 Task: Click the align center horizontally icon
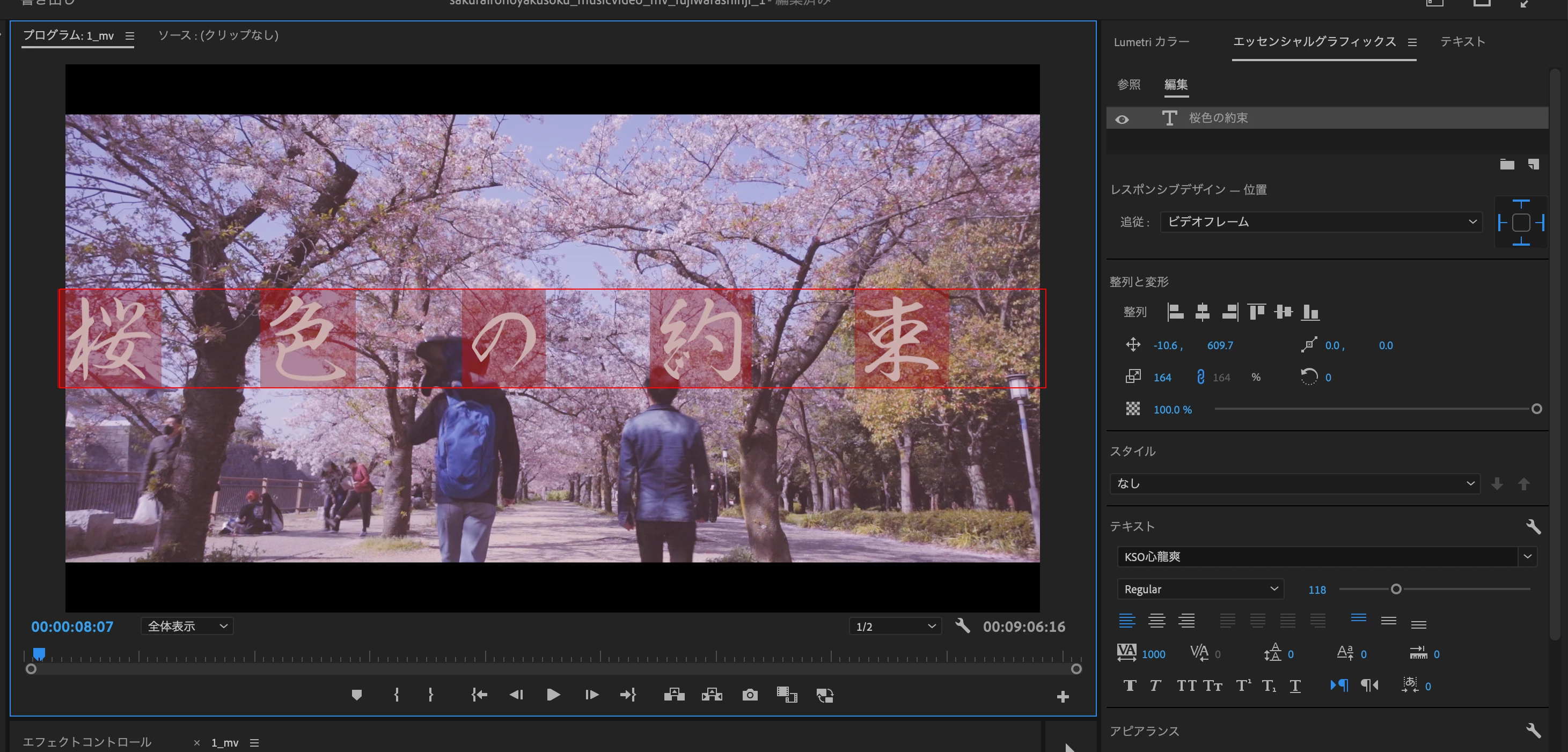pos(1202,312)
